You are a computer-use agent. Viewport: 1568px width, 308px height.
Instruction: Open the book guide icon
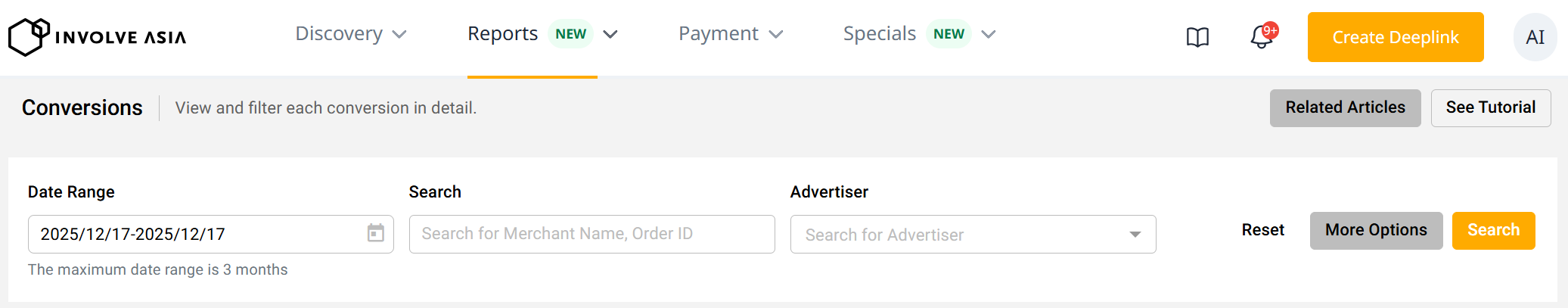click(1197, 37)
